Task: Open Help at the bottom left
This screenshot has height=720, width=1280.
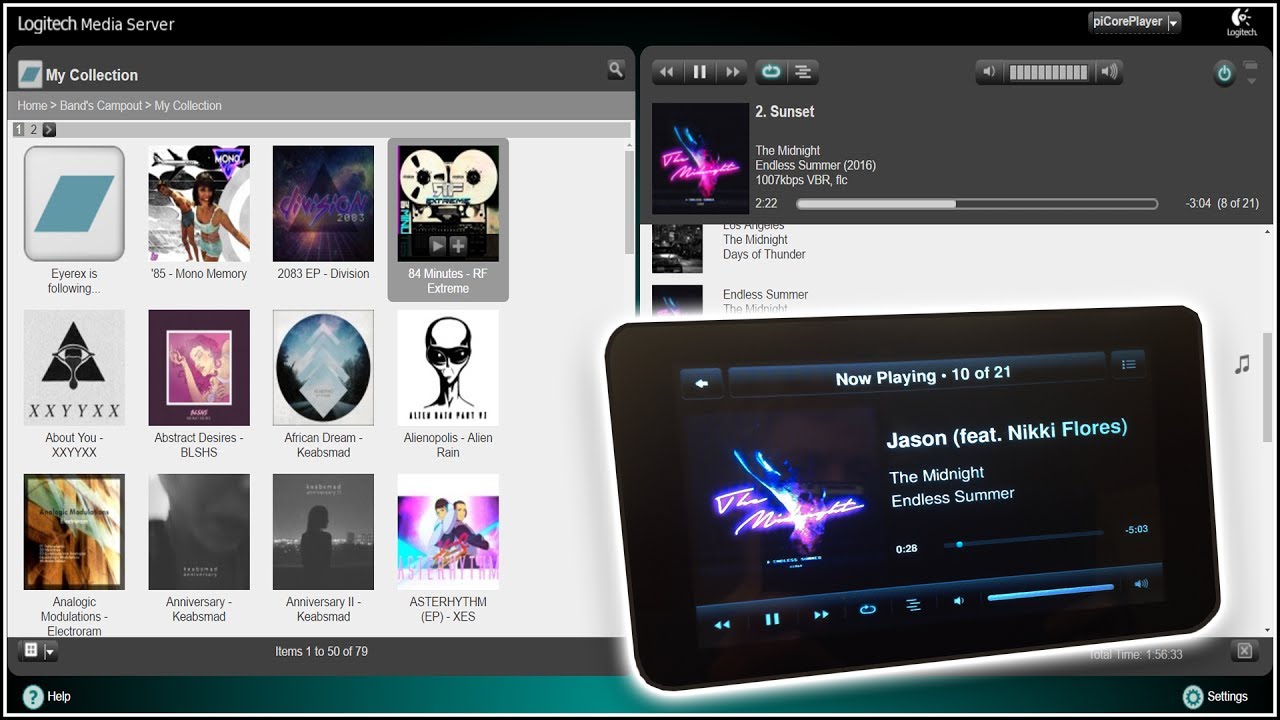Action: [47, 696]
